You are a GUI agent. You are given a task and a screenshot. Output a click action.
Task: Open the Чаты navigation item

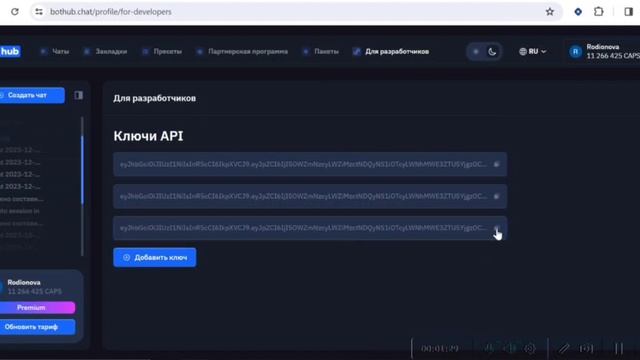pyautogui.click(x=55, y=51)
